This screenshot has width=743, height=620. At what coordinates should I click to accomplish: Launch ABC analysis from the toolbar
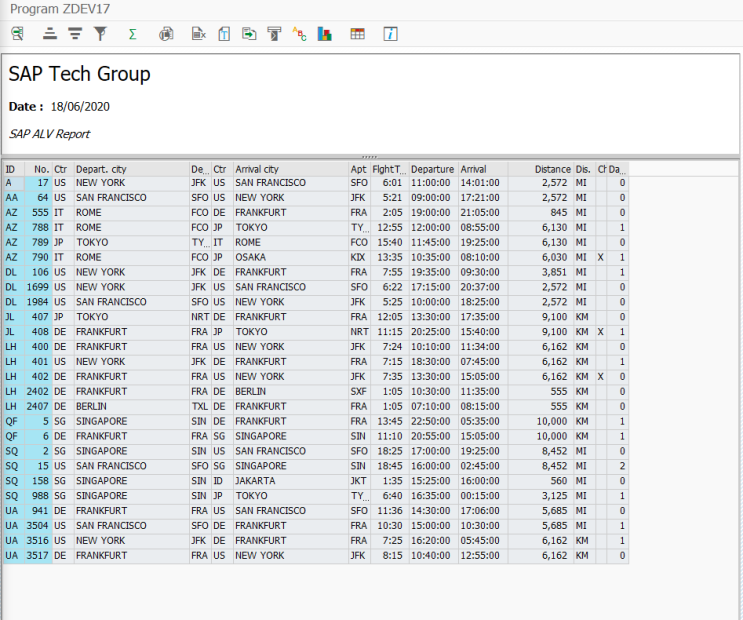[299, 34]
